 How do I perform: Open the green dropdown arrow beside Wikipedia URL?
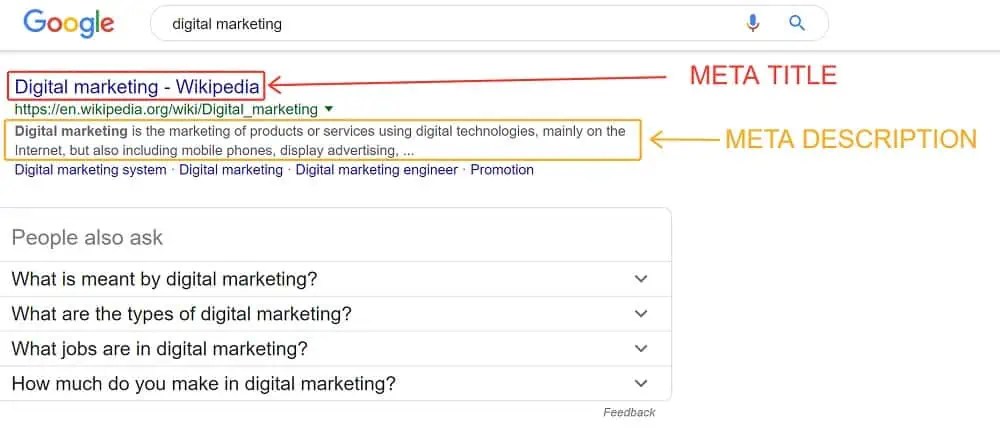pyautogui.click(x=328, y=109)
